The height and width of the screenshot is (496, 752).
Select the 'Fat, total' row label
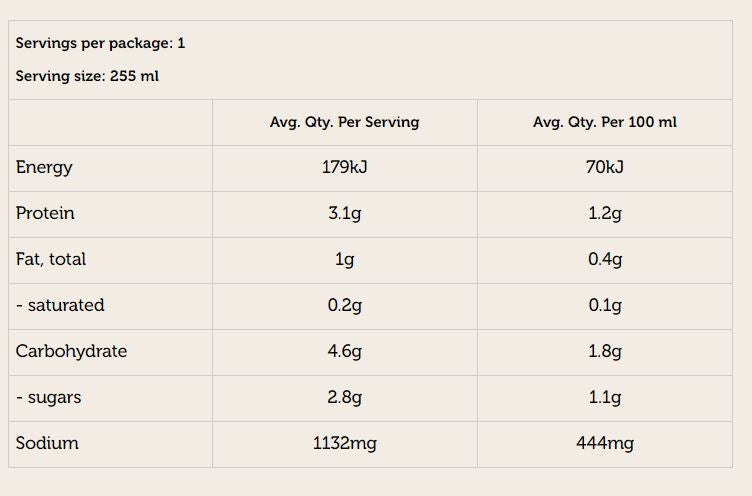click(51, 259)
